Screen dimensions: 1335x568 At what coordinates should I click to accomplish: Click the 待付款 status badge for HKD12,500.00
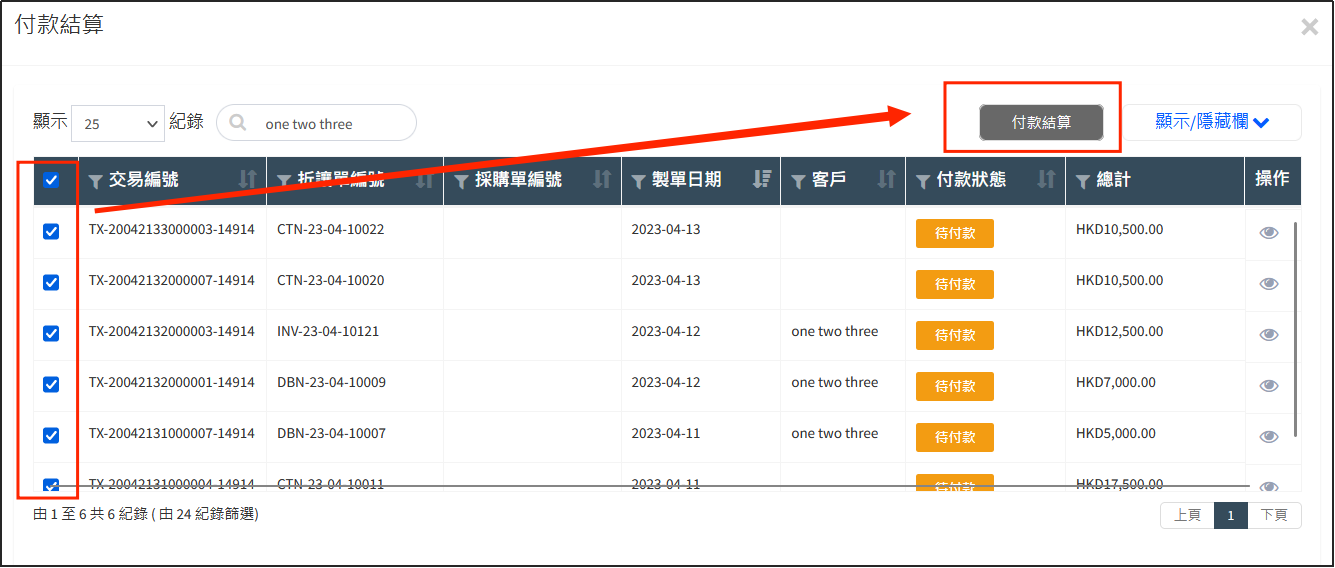tap(954, 335)
